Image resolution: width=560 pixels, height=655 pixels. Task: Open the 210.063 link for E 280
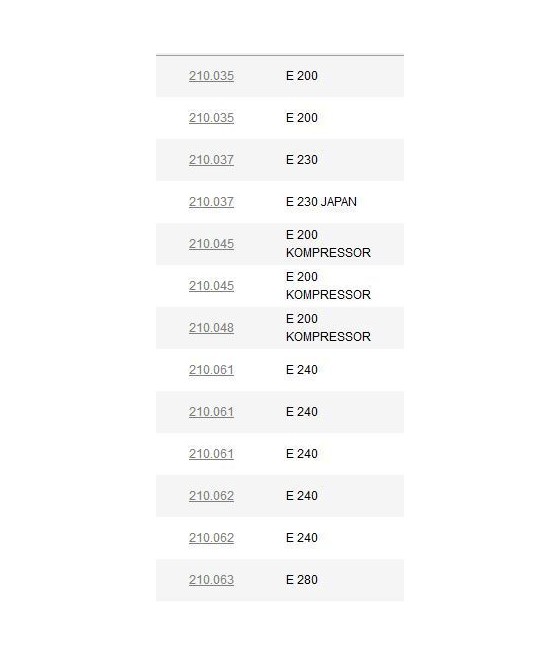tap(211, 580)
